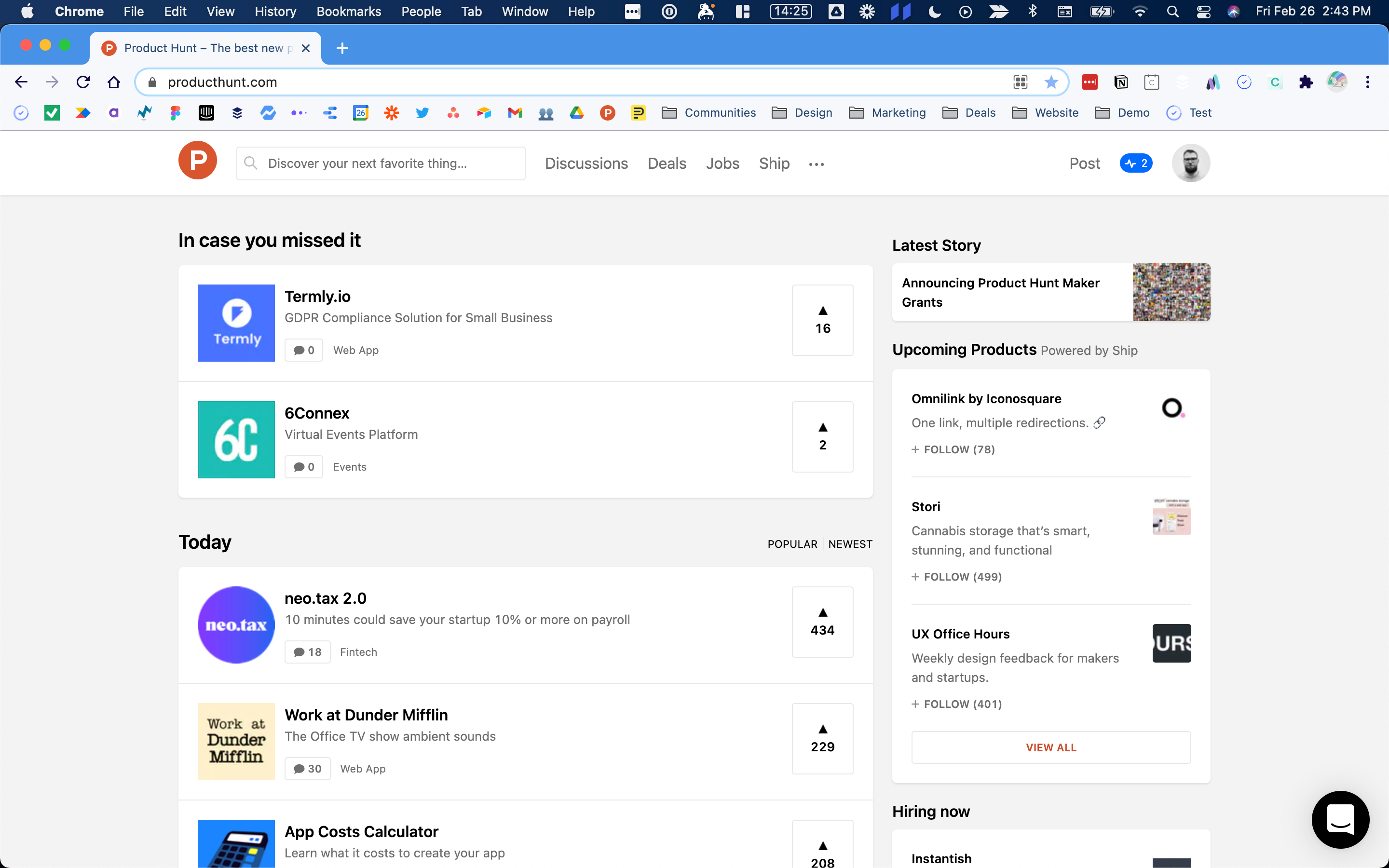Screen dimensions: 1389x868
Task: Click the extensions puzzle icon in the toolbar
Action: click(1307, 81)
